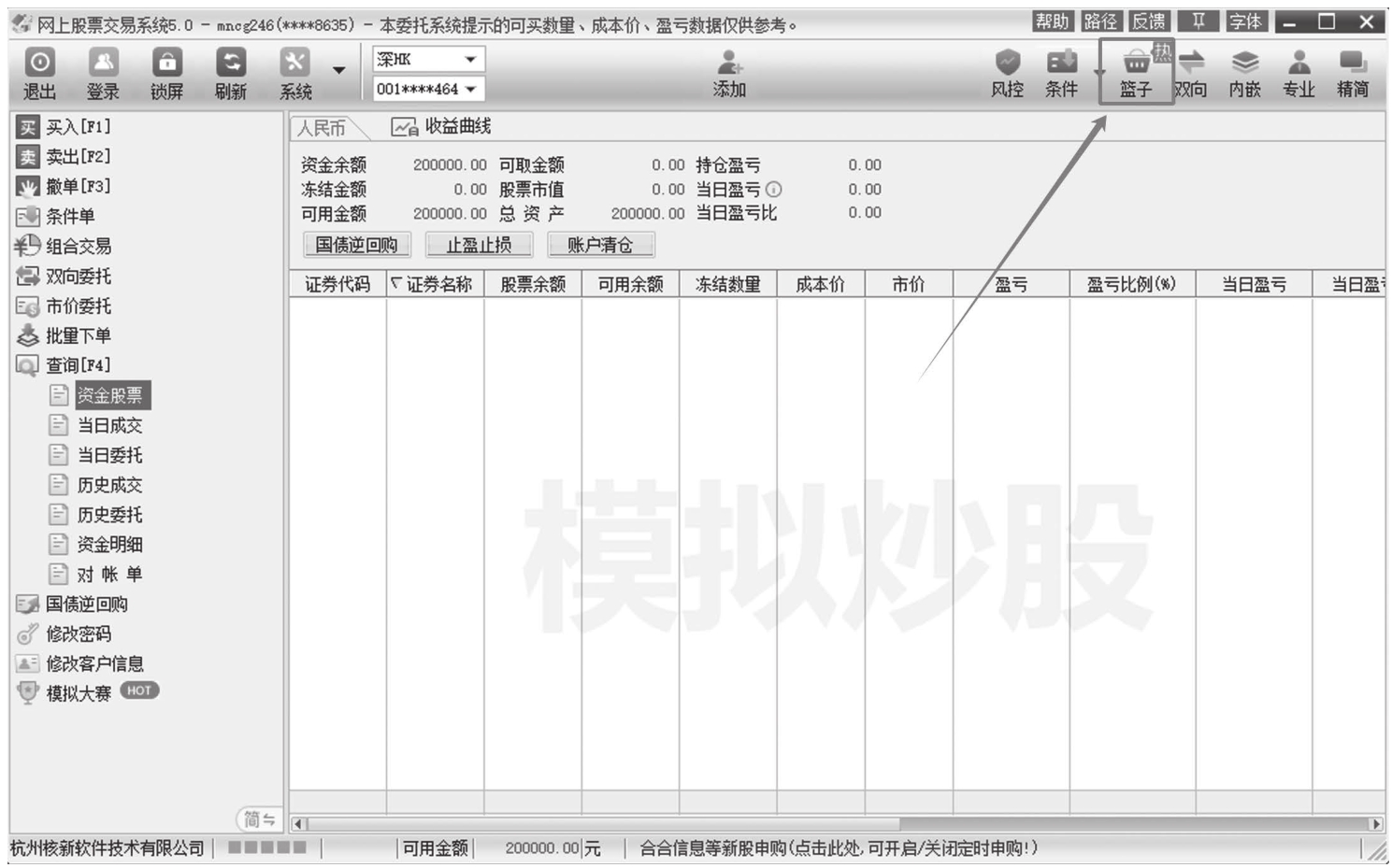Image resolution: width=1392 pixels, height=868 pixels.
Task: Open 风控 risk control icon
Action: (1007, 74)
